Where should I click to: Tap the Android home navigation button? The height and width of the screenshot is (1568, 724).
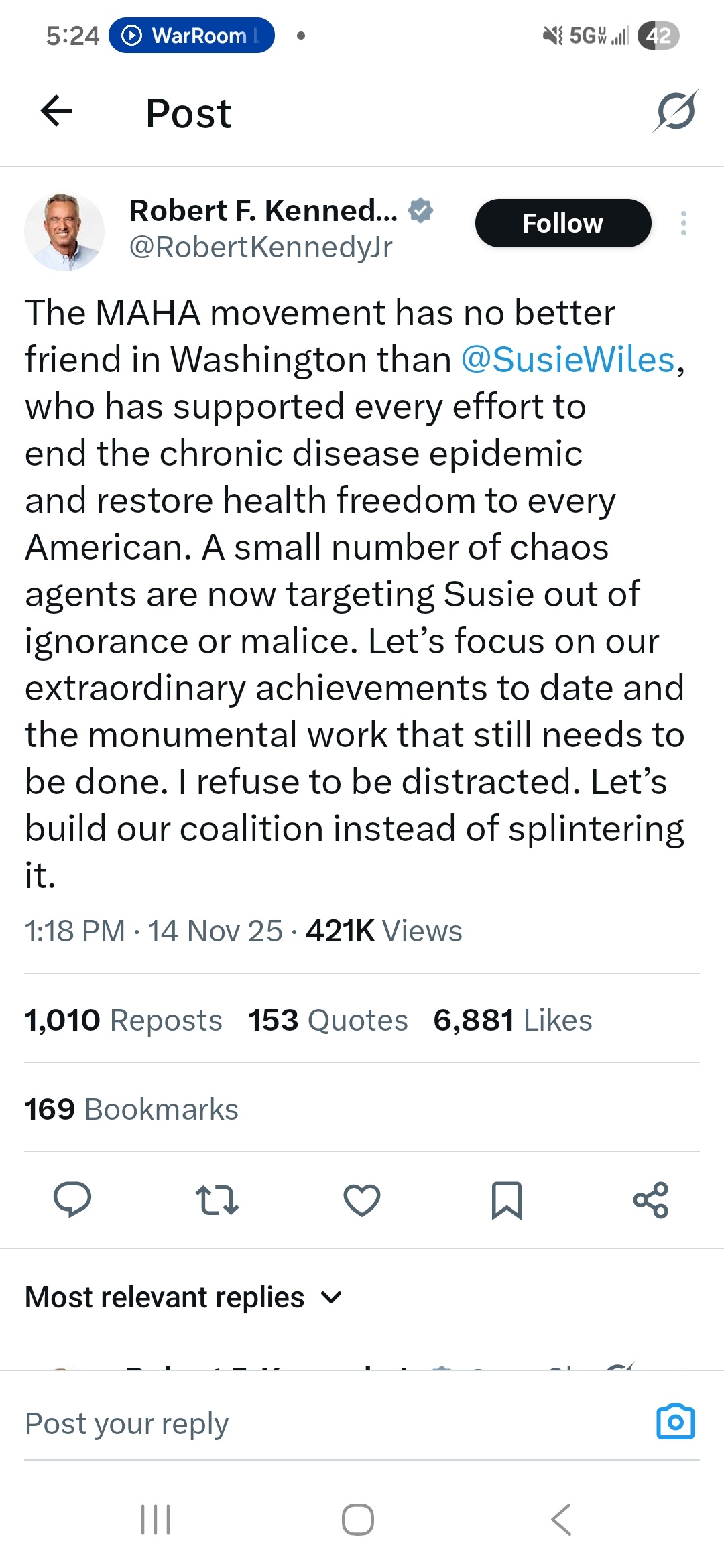tap(358, 1519)
